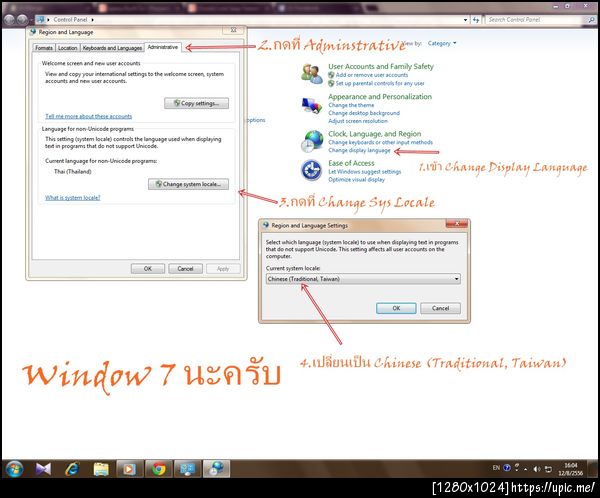Screen dimensions: 600x498
Task: Open the tray help icon
Action: [x=507, y=468]
